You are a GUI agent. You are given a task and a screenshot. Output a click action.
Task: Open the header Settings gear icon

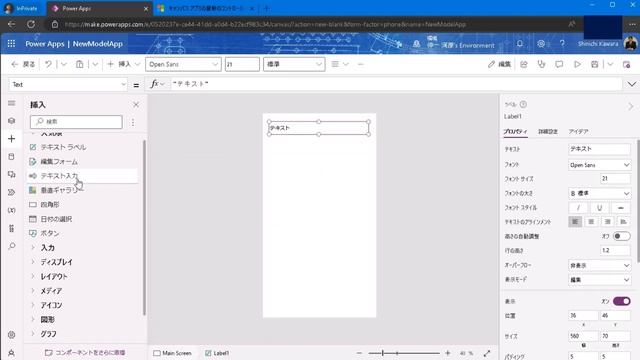coord(541,43)
